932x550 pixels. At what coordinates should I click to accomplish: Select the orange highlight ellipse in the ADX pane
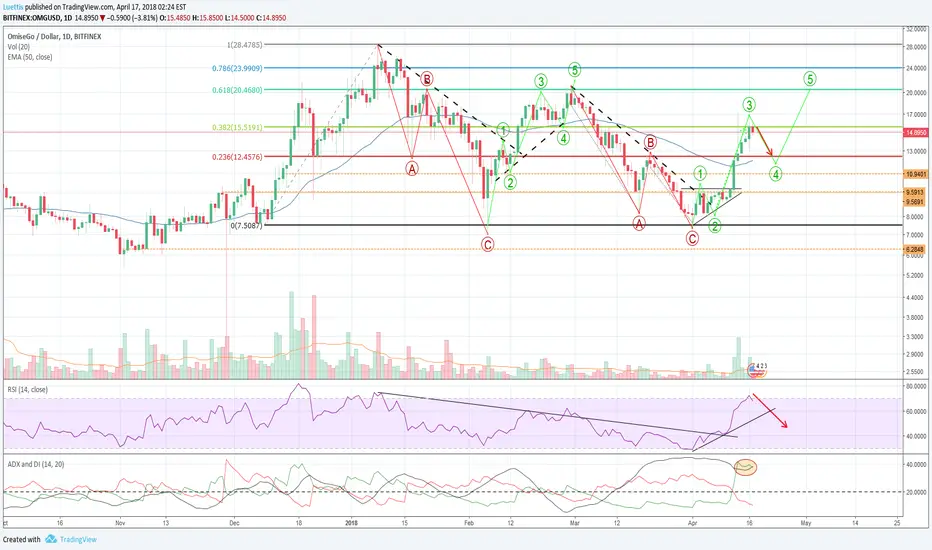(745, 467)
